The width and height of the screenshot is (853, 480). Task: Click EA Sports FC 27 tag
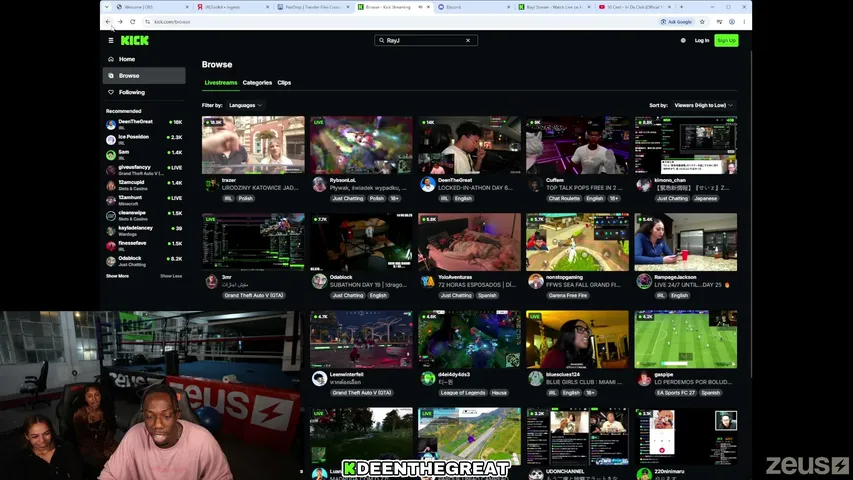pyautogui.click(x=675, y=393)
